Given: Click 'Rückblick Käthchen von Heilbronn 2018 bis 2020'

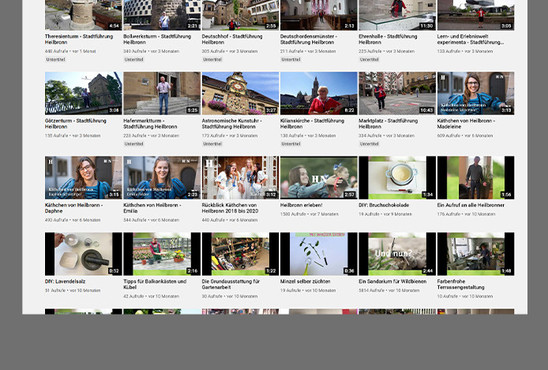Looking at the screenshot, I should pos(230,208).
